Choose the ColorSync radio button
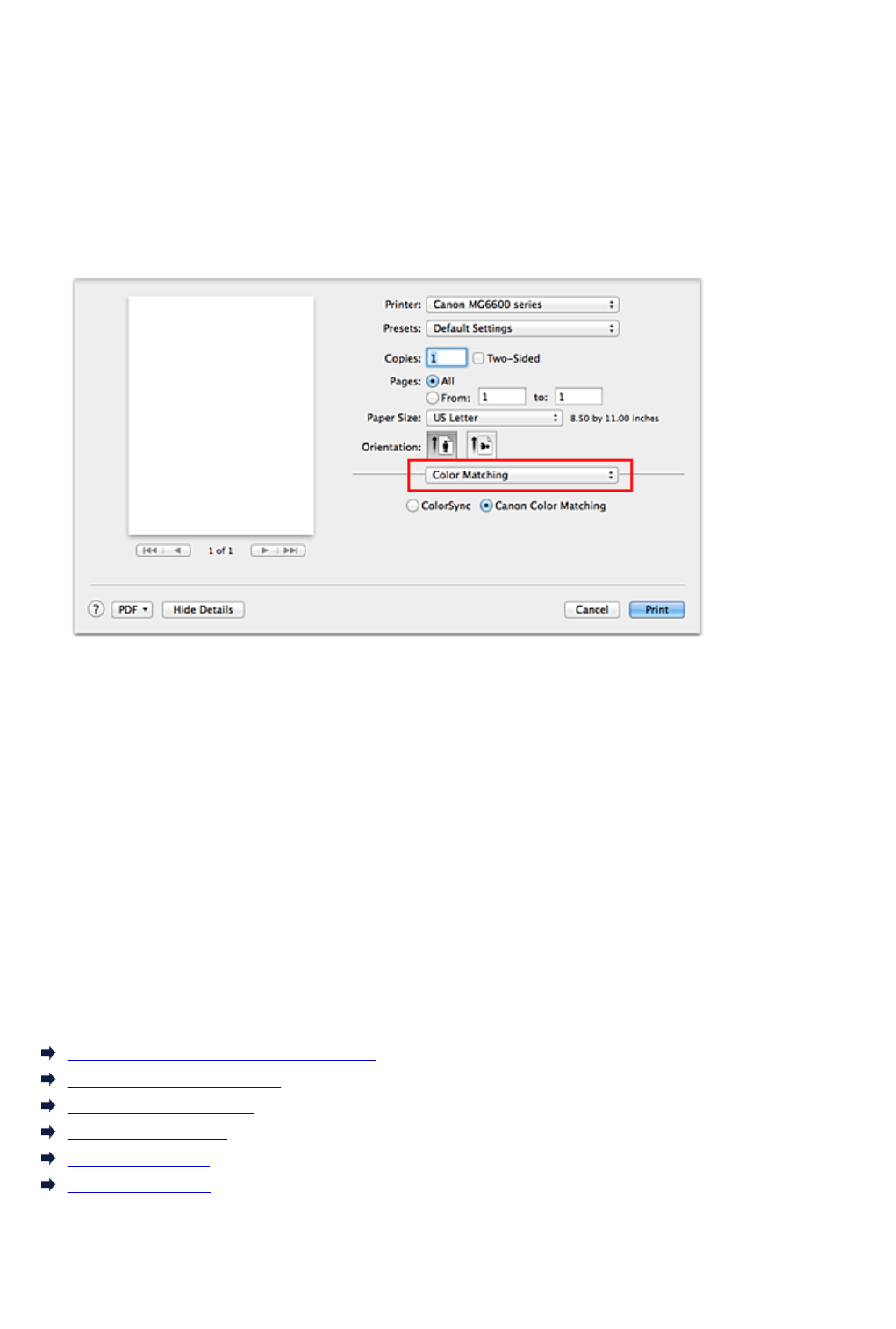Image resolution: width=896 pixels, height=1329 pixels. pyautogui.click(x=412, y=506)
